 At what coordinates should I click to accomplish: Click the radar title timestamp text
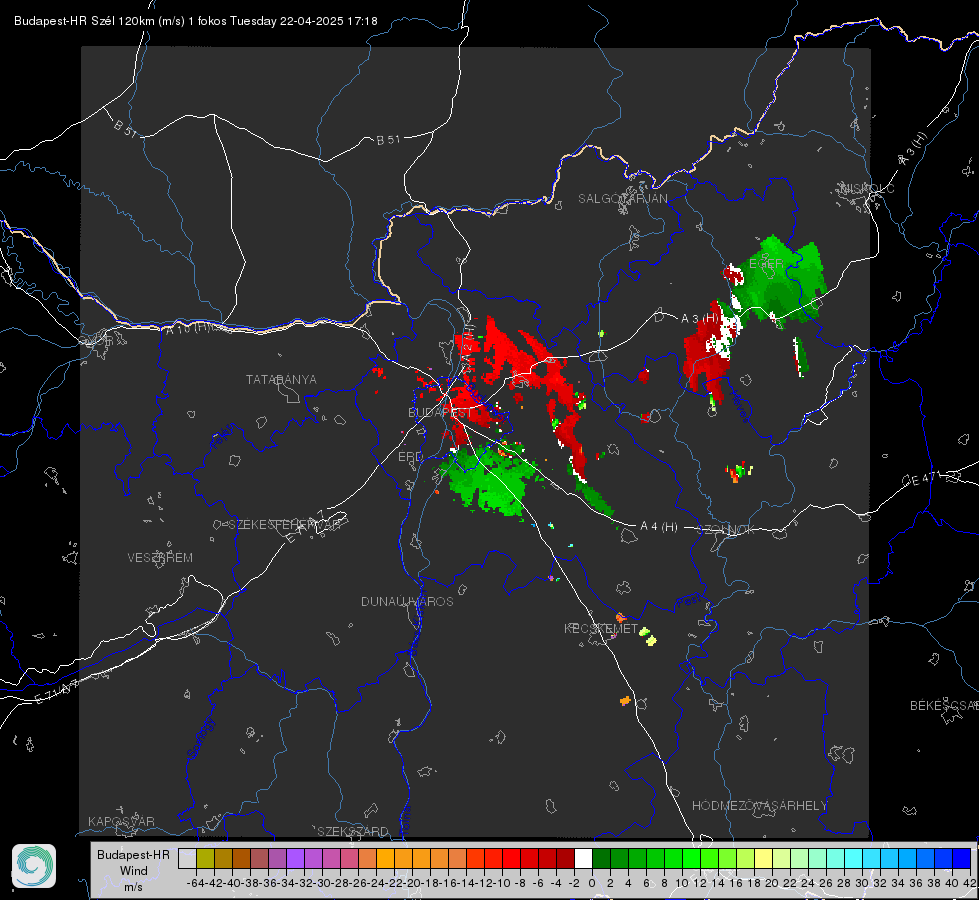196,21
